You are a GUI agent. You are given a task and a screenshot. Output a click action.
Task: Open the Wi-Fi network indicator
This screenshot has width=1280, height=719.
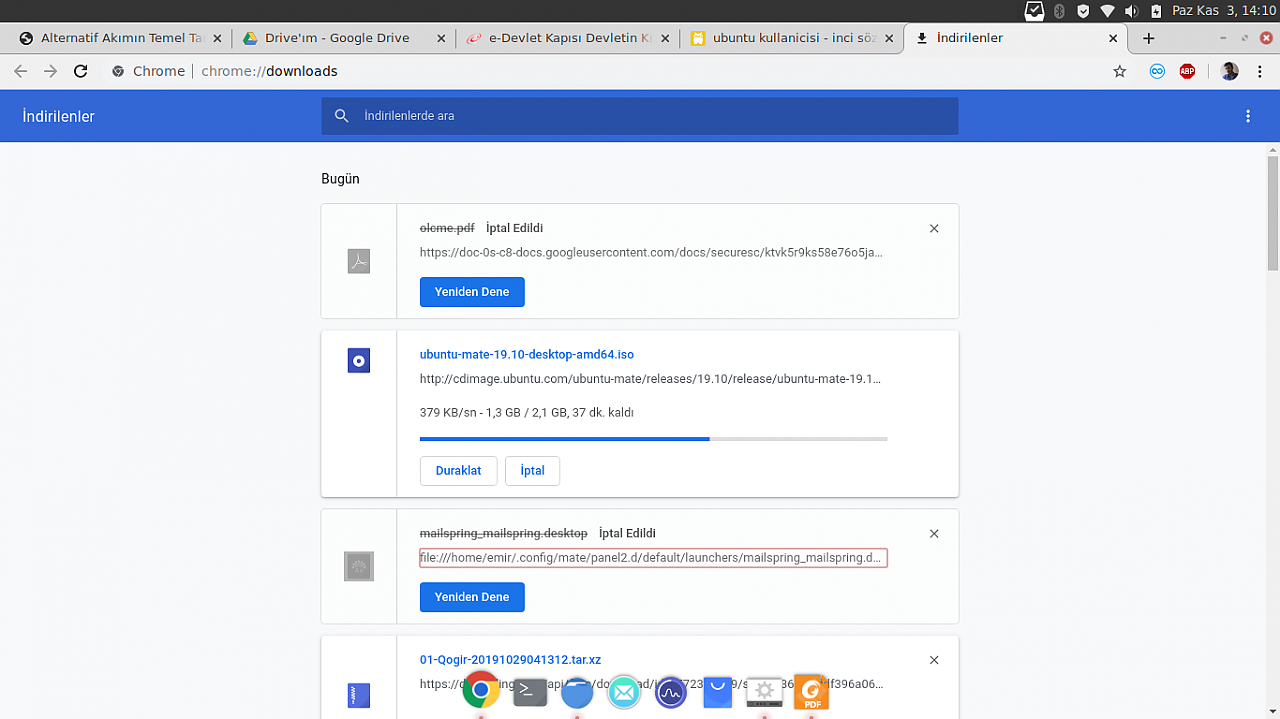(1107, 11)
